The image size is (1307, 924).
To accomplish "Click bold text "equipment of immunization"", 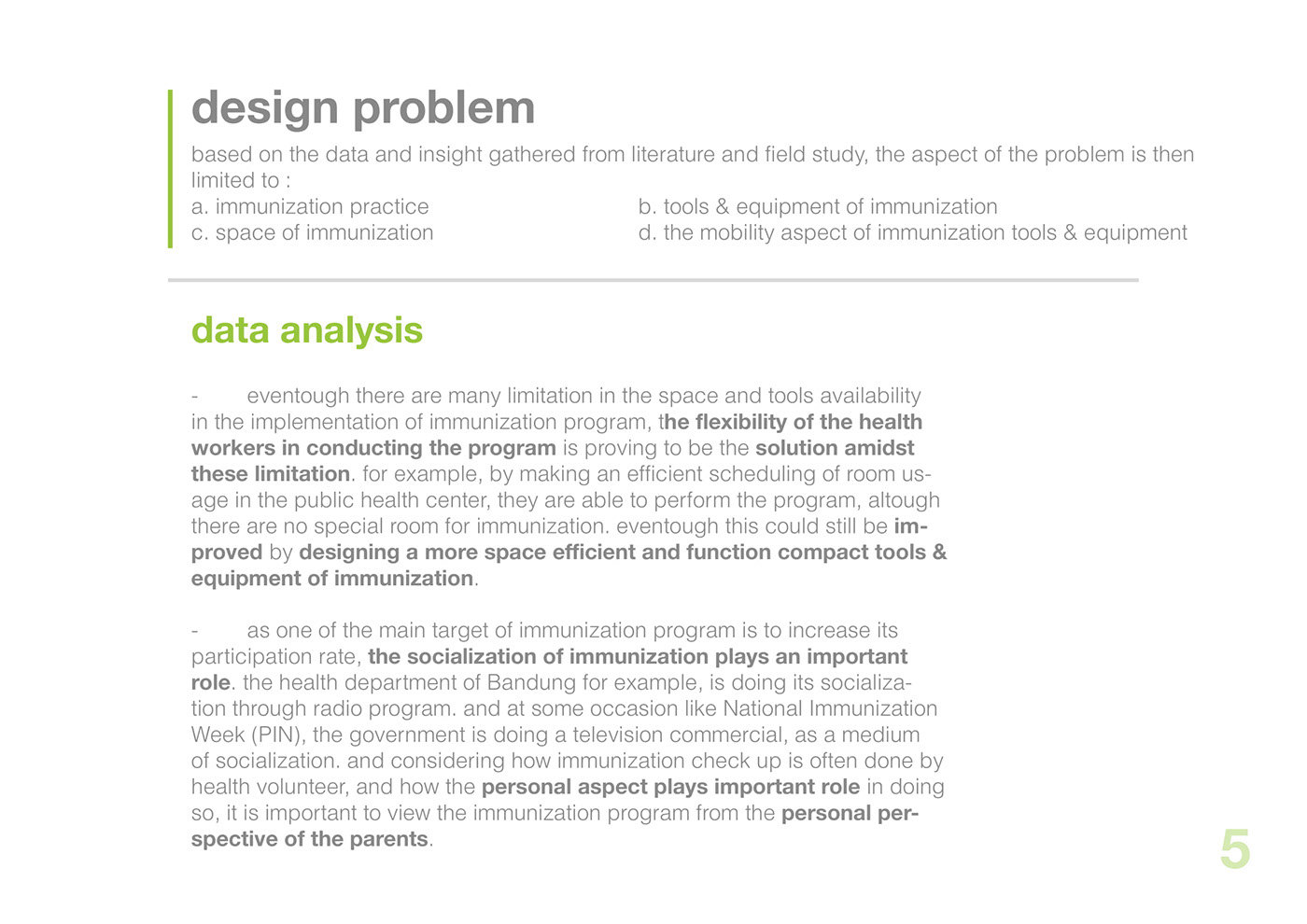I will (x=331, y=579).
